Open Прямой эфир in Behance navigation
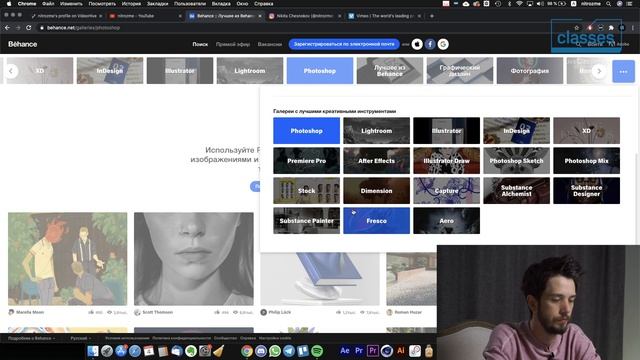Viewport: 640px width, 360px height. [233, 44]
